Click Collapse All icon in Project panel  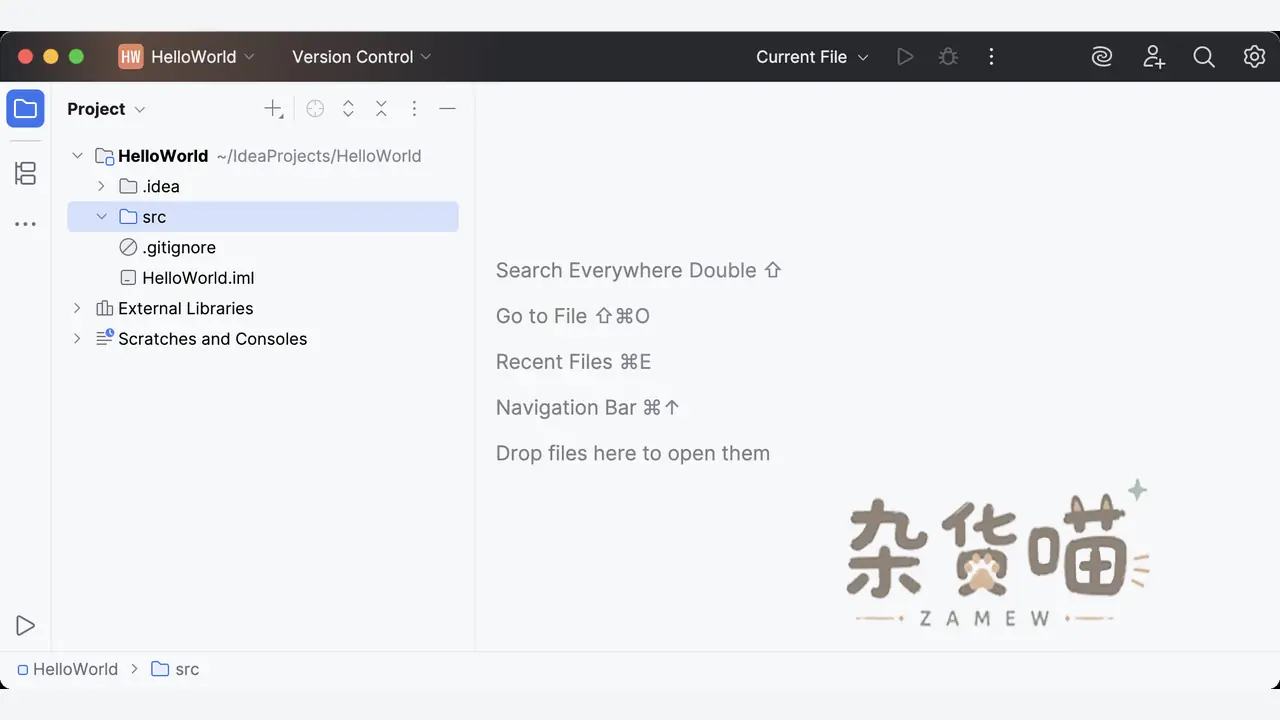381,109
